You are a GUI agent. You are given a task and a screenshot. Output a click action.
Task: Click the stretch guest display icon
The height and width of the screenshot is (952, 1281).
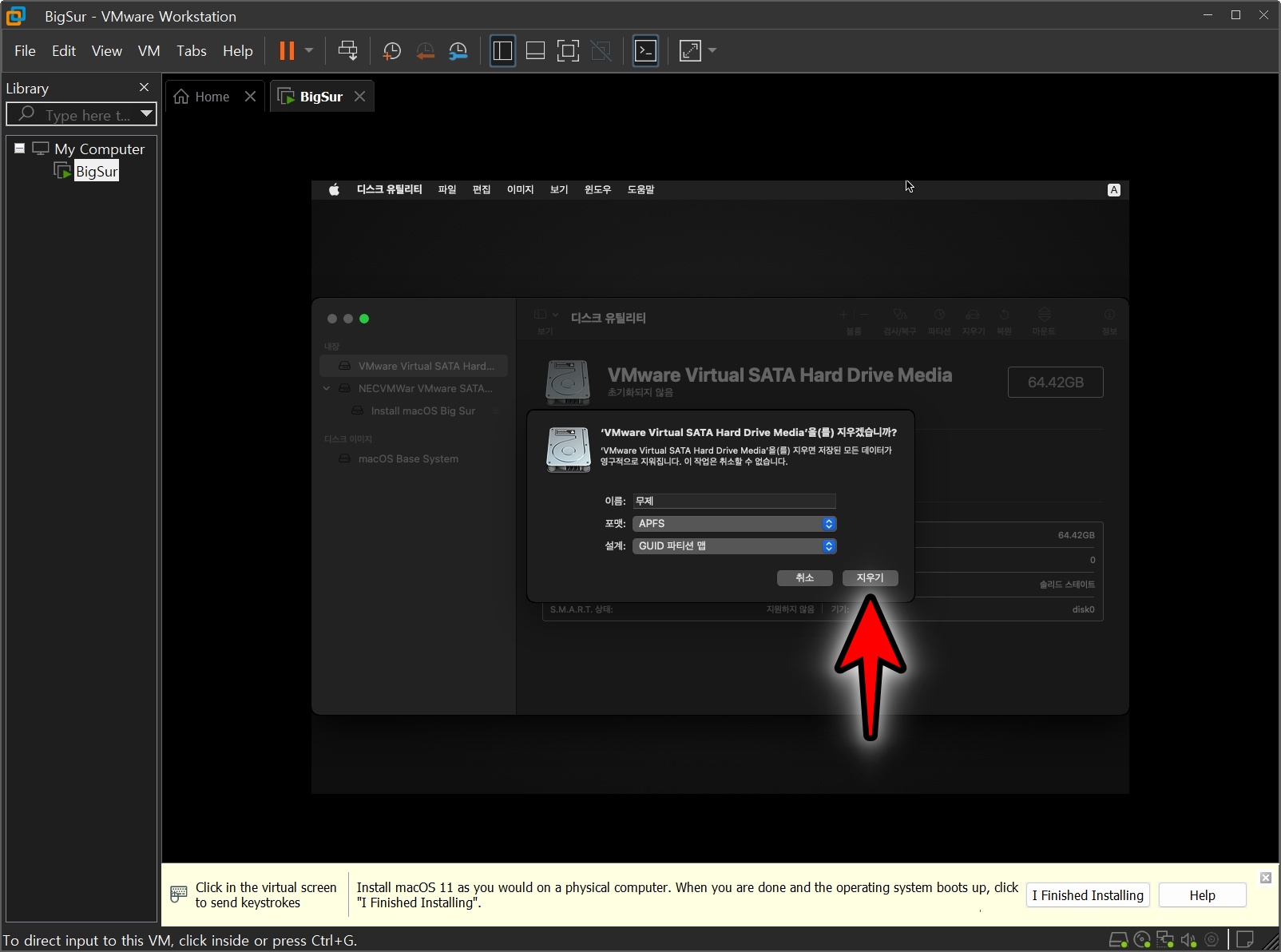point(690,51)
